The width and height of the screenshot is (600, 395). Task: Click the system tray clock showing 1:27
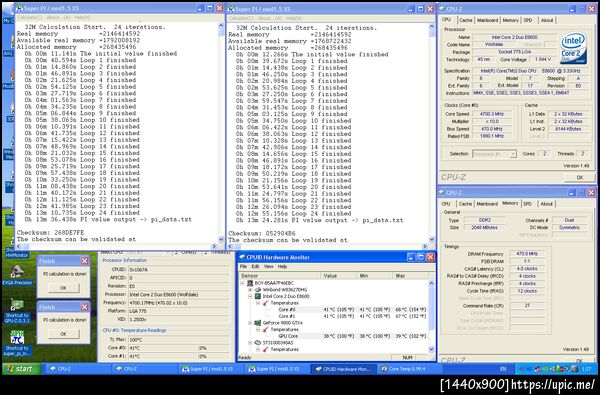588,369
